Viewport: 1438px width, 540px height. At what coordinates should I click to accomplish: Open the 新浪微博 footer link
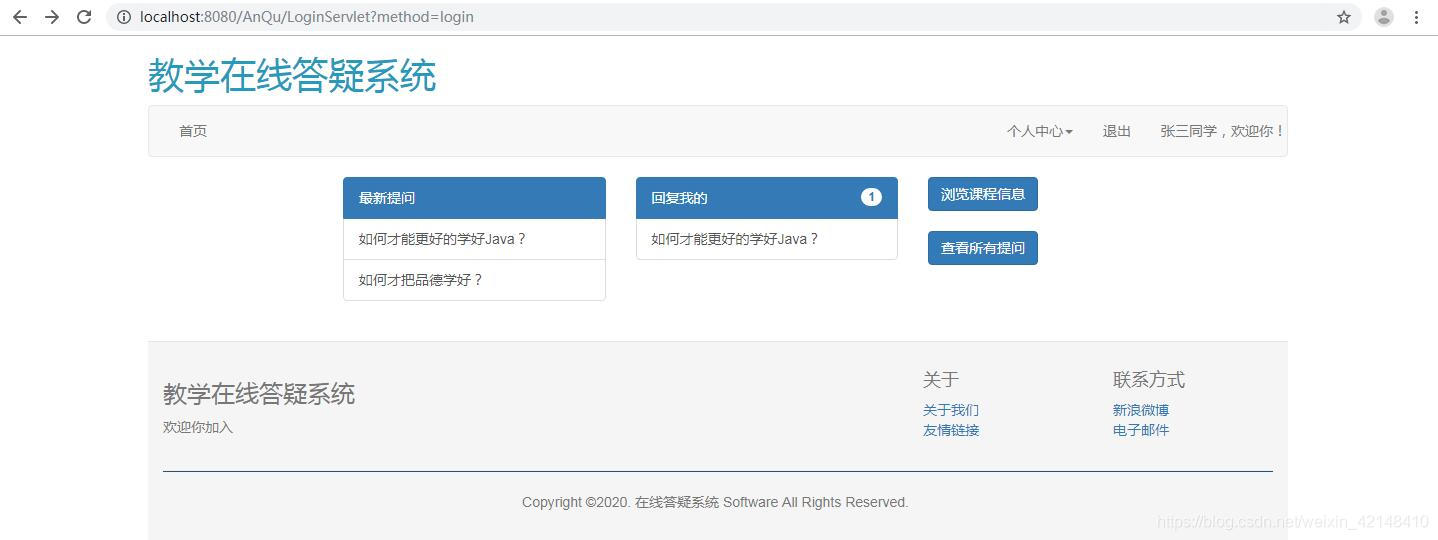tap(1141, 410)
